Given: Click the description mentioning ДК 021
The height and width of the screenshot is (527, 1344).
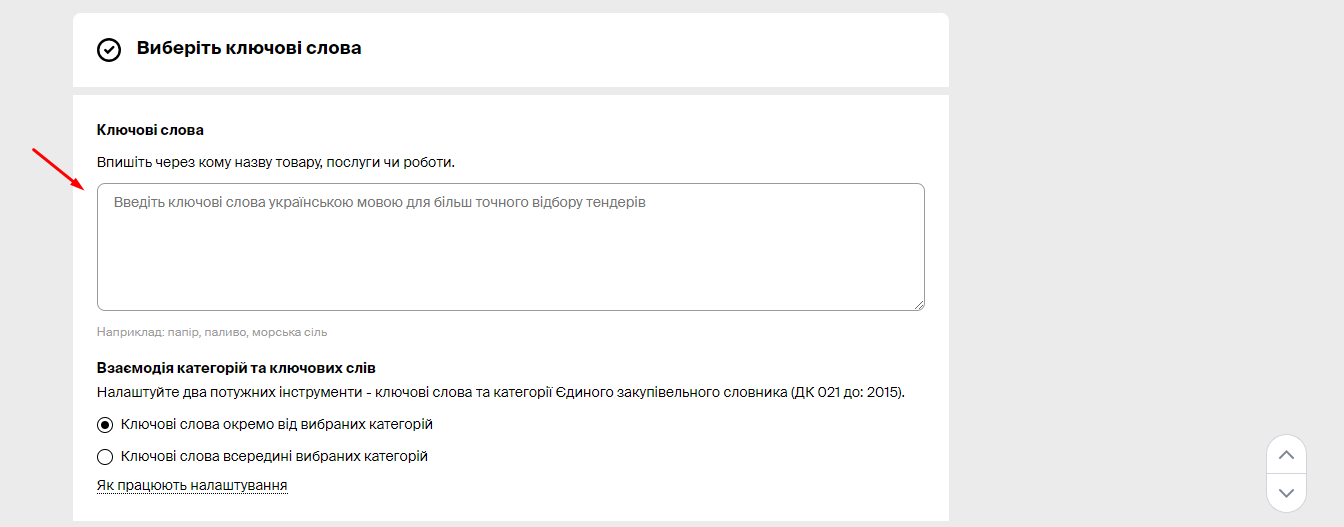Looking at the screenshot, I should 500,392.
